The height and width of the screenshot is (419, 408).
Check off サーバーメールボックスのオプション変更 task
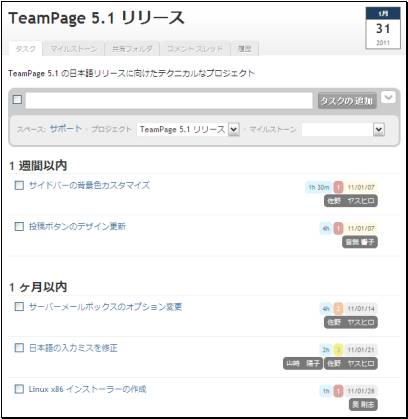tap(19, 307)
